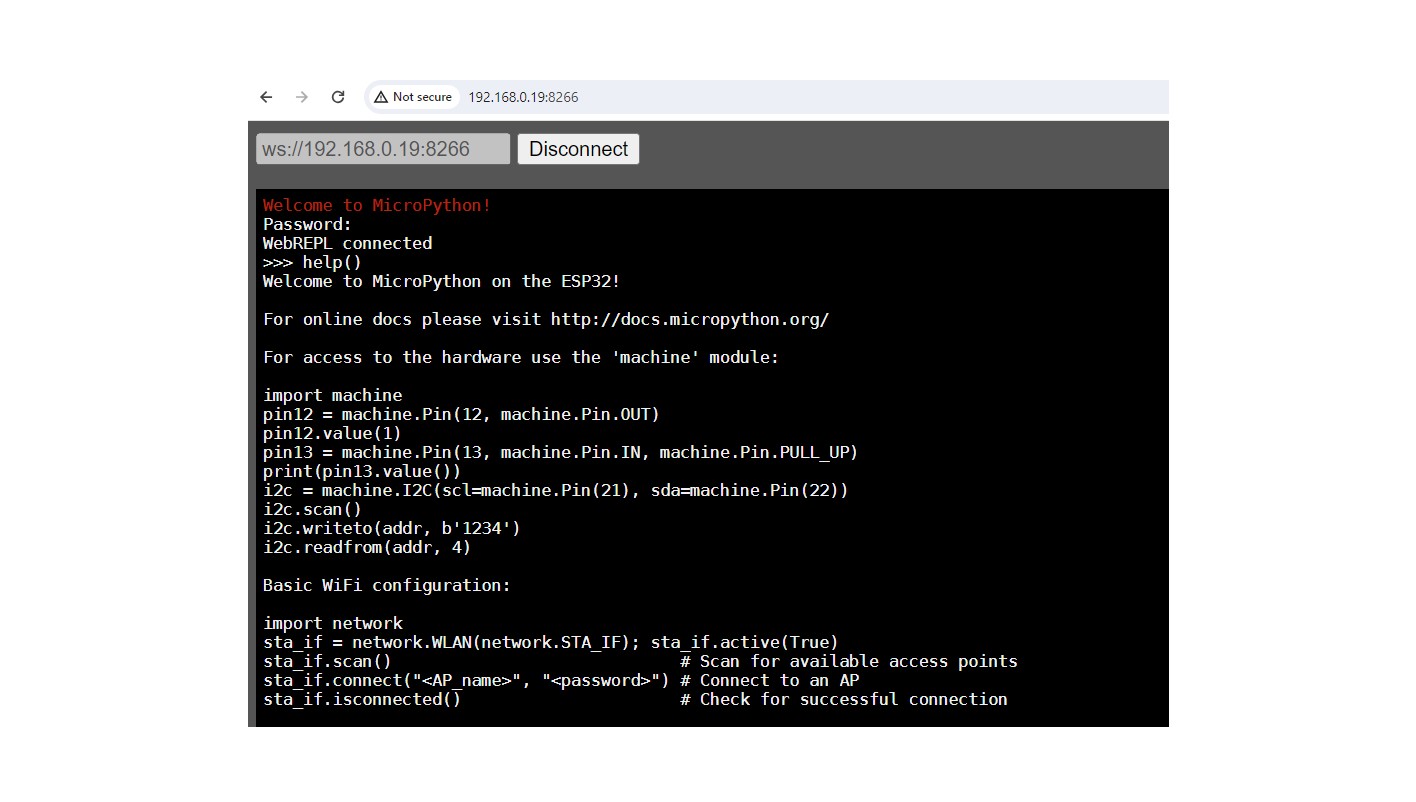Open the Not secure site warning badge
Screen dimensions: 1416x802
[413, 97]
